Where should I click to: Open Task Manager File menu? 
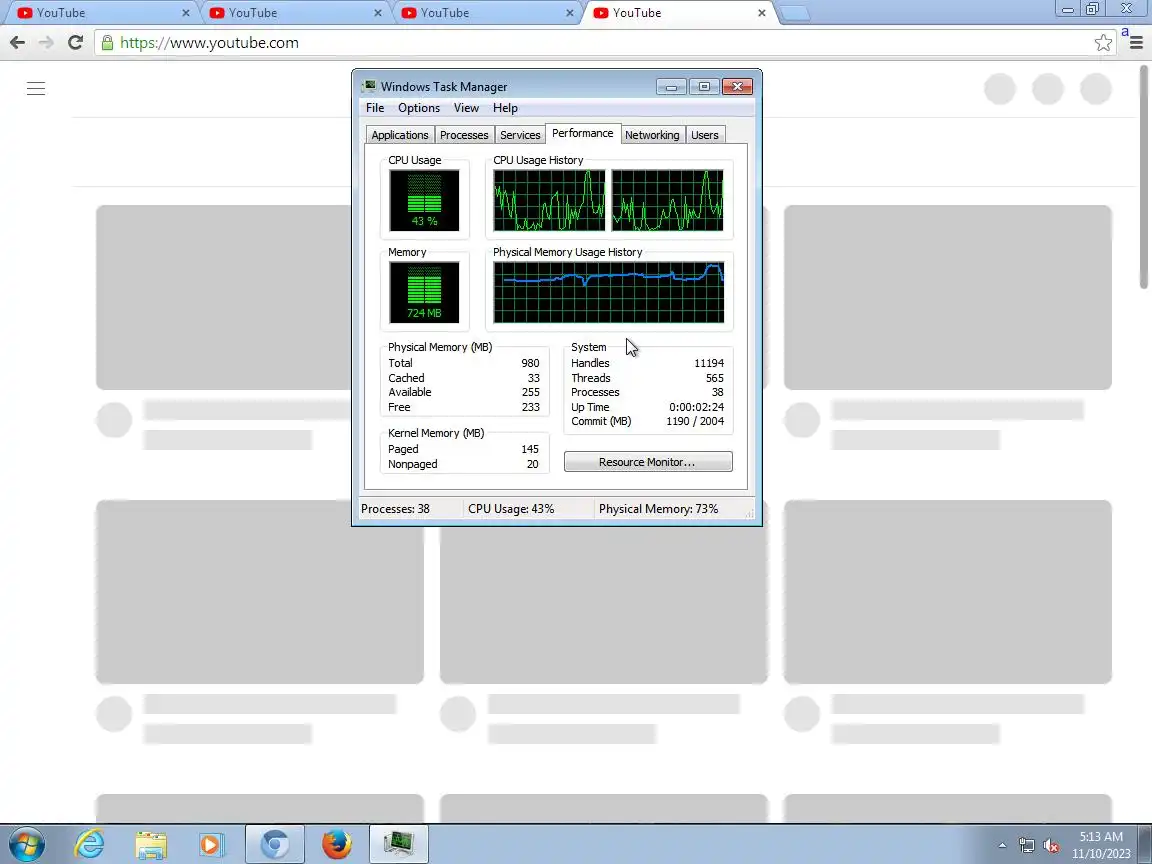[375, 108]
